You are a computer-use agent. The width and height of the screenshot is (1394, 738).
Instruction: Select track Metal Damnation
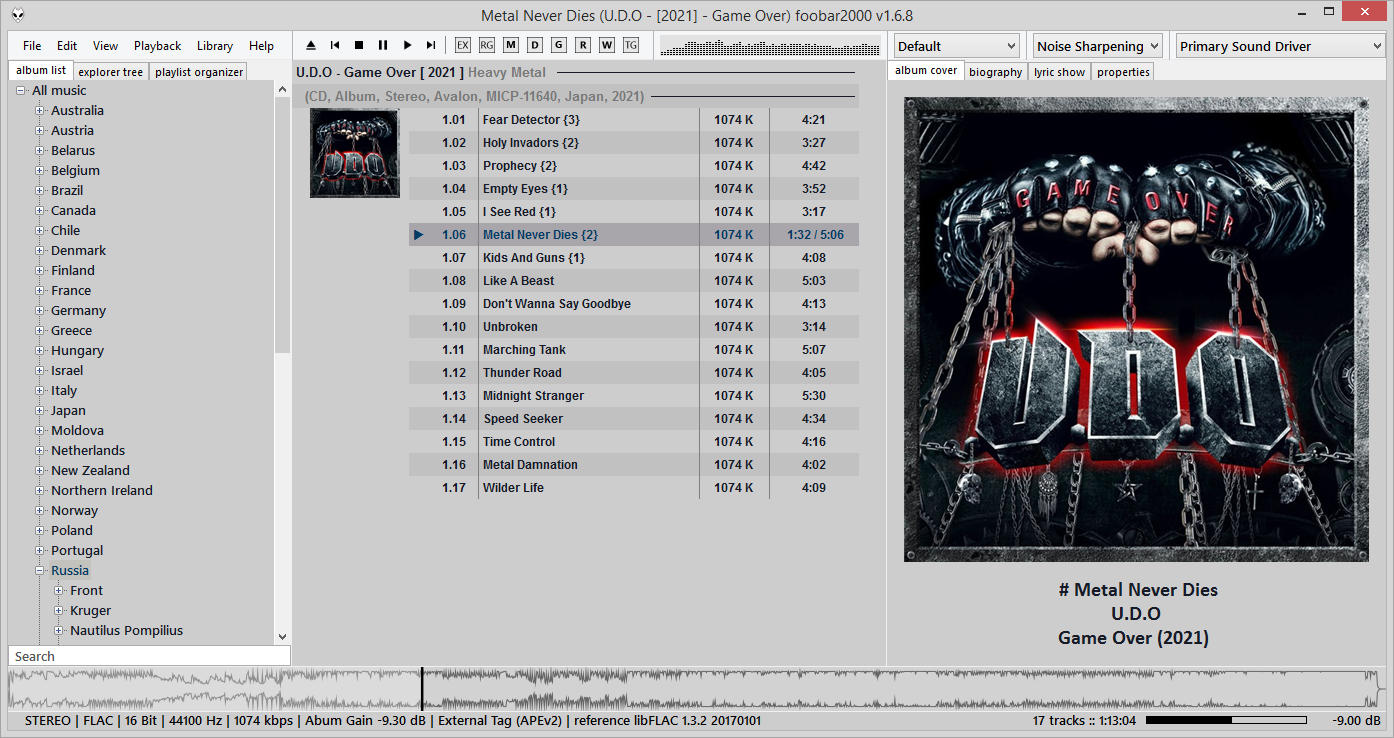[x=634, y=465]
